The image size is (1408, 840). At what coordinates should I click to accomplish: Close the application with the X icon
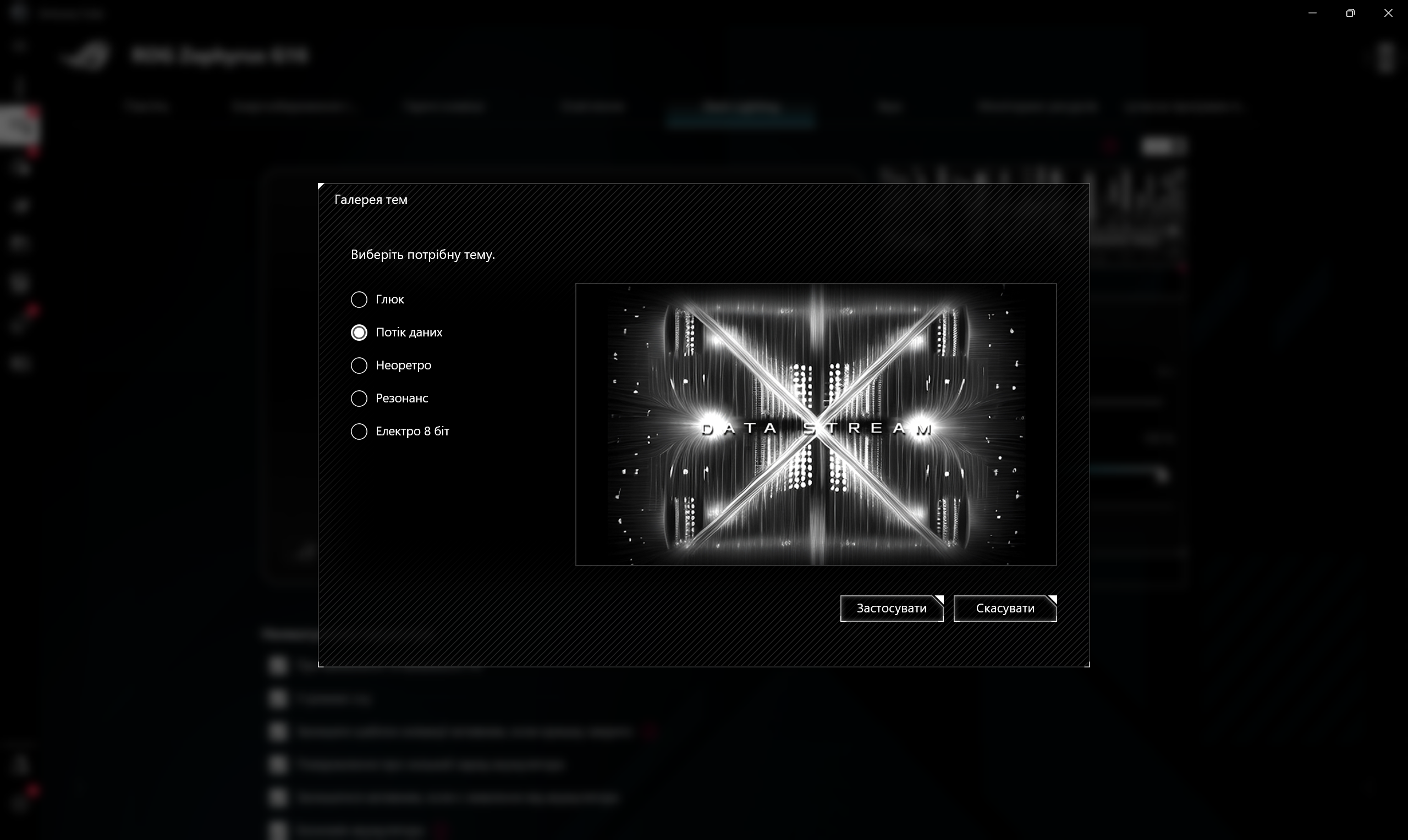1388,13
